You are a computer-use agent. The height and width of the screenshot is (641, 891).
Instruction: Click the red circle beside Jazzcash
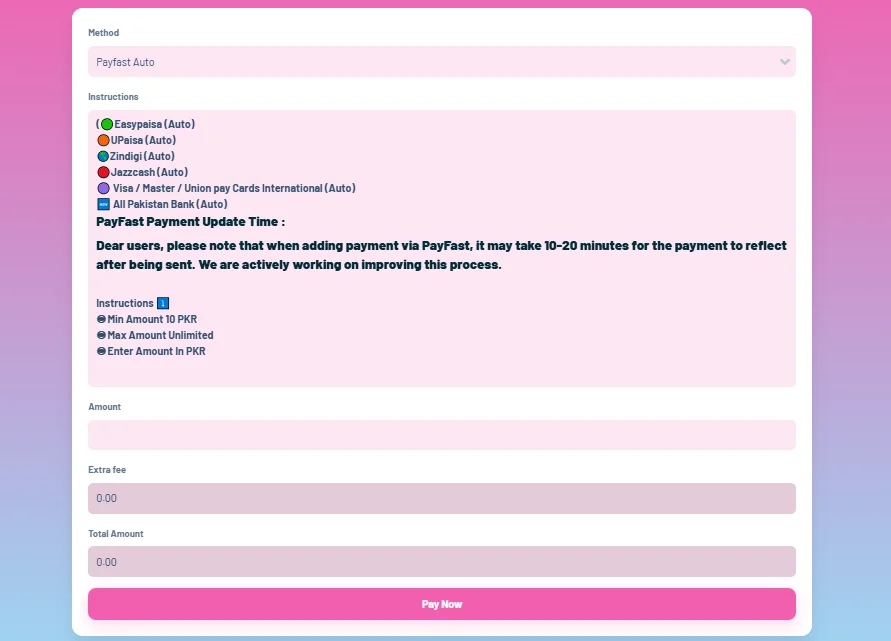coord(103,172)
